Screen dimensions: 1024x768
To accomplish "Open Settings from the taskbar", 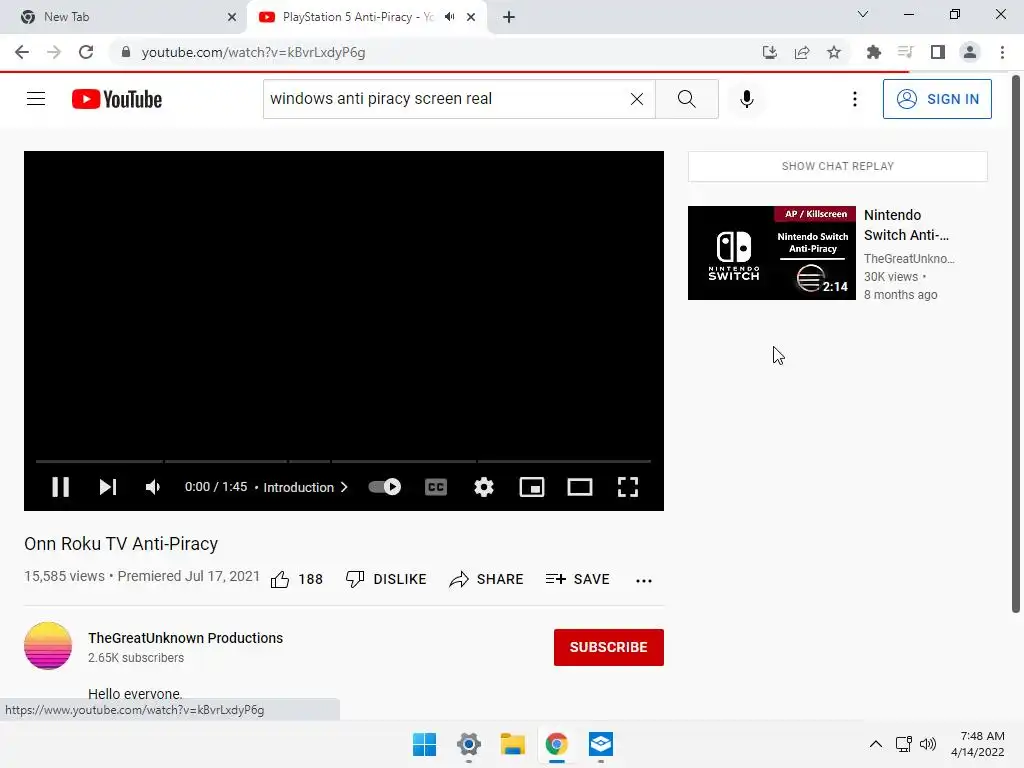I will [x=469, y=744].
